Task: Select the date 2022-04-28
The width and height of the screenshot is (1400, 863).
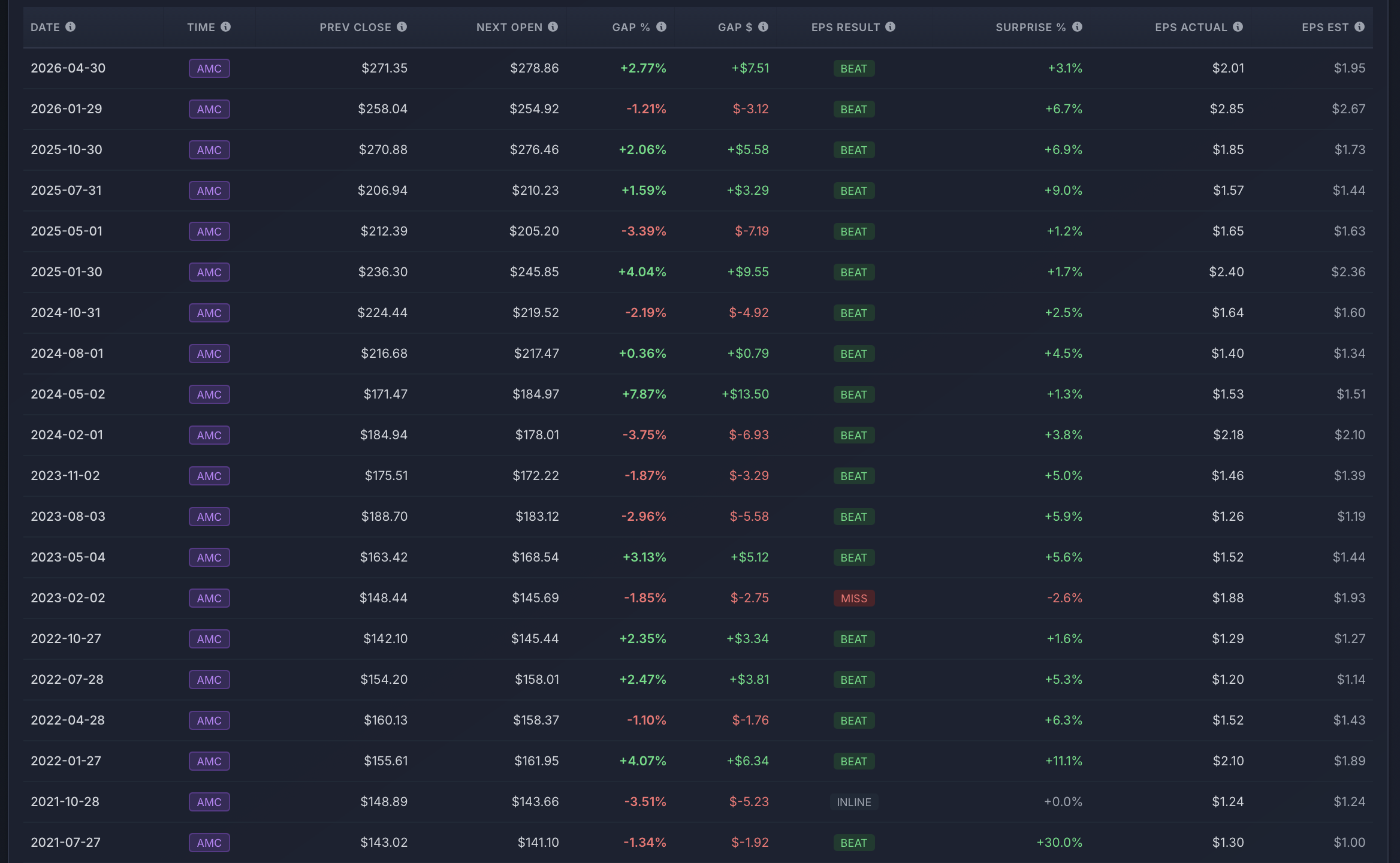Action: pos(68,720)
